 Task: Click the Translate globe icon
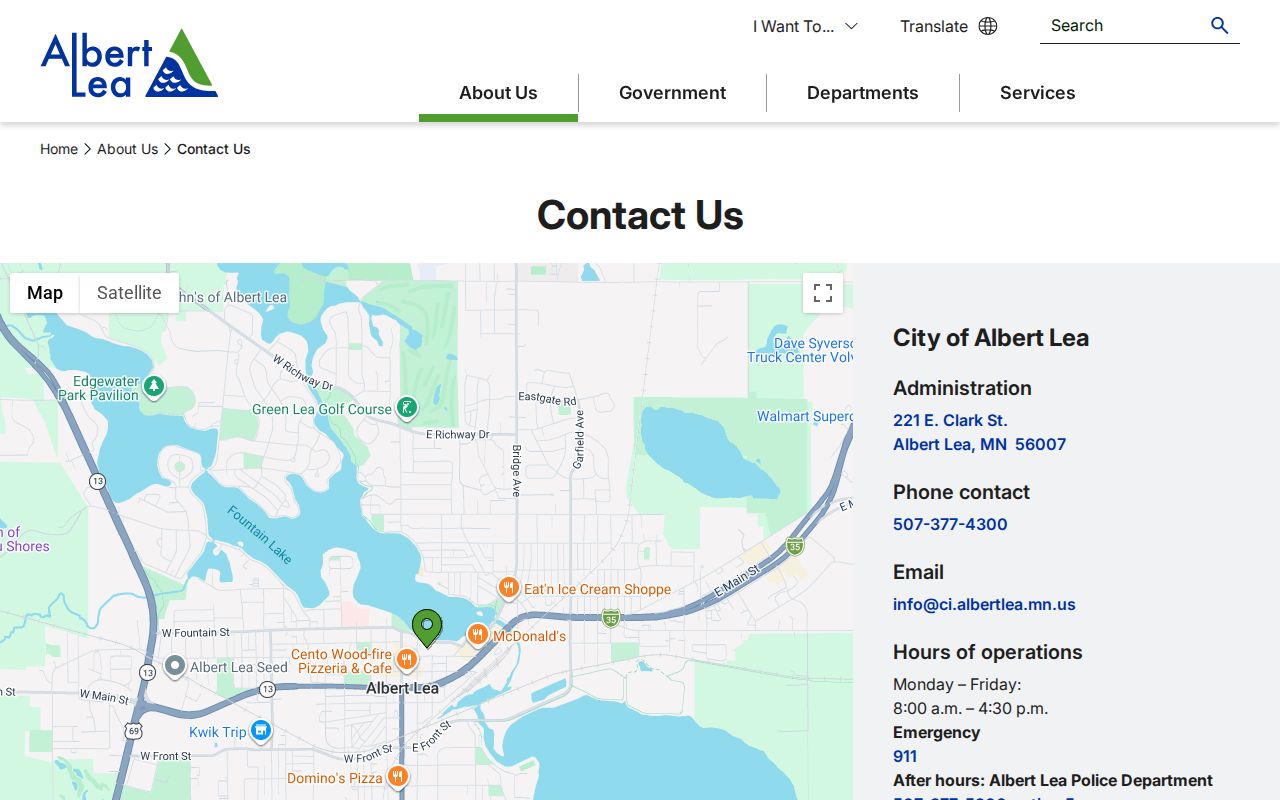(x=988, y=26)
